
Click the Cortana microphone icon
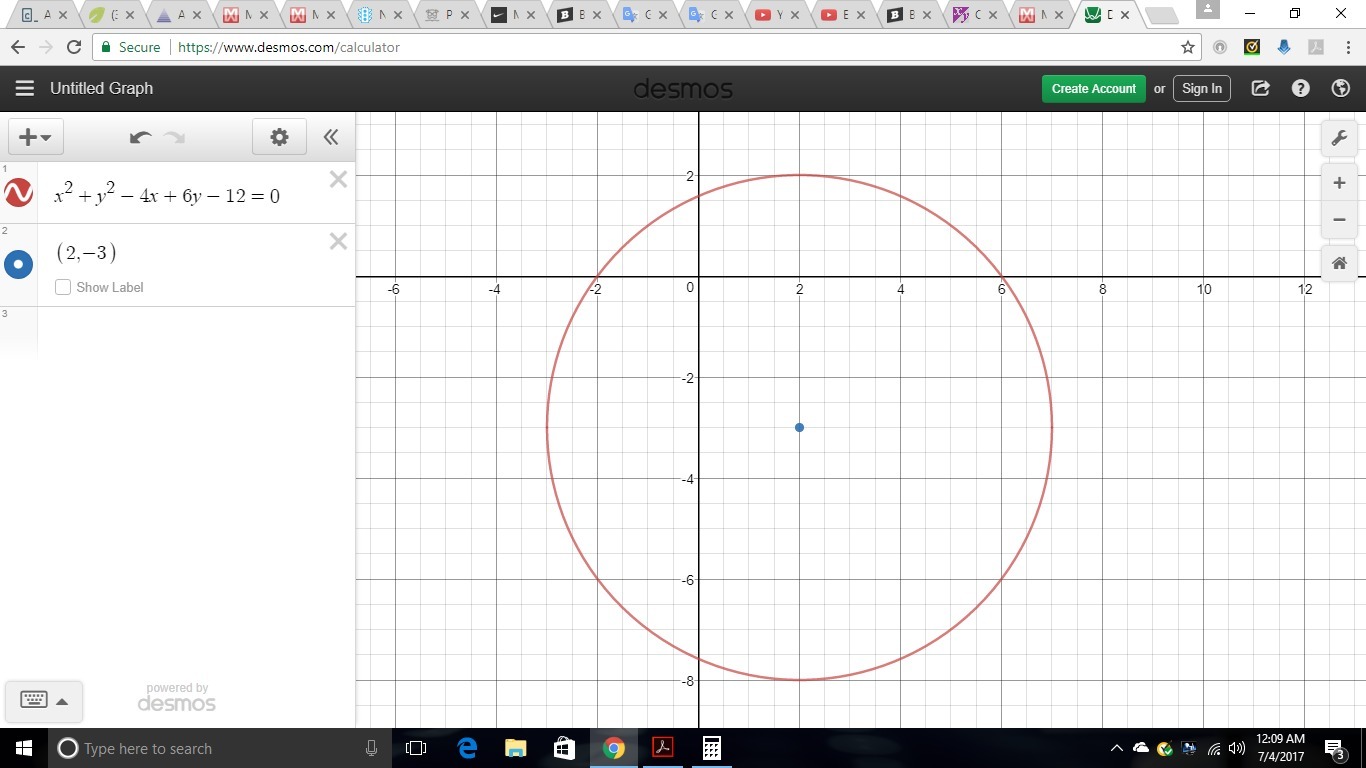point(371,748)
